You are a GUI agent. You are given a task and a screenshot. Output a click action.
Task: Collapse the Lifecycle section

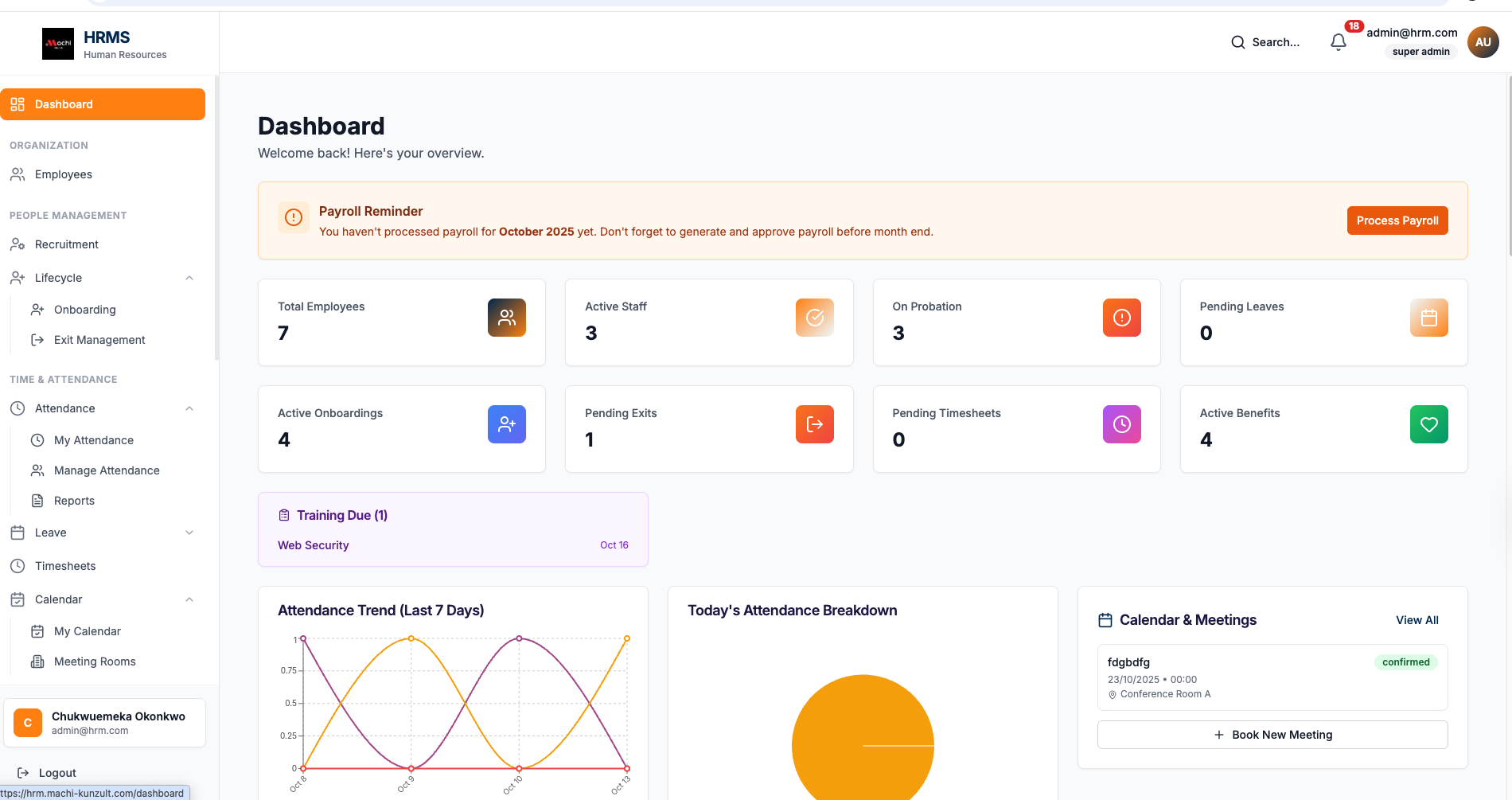189,278
